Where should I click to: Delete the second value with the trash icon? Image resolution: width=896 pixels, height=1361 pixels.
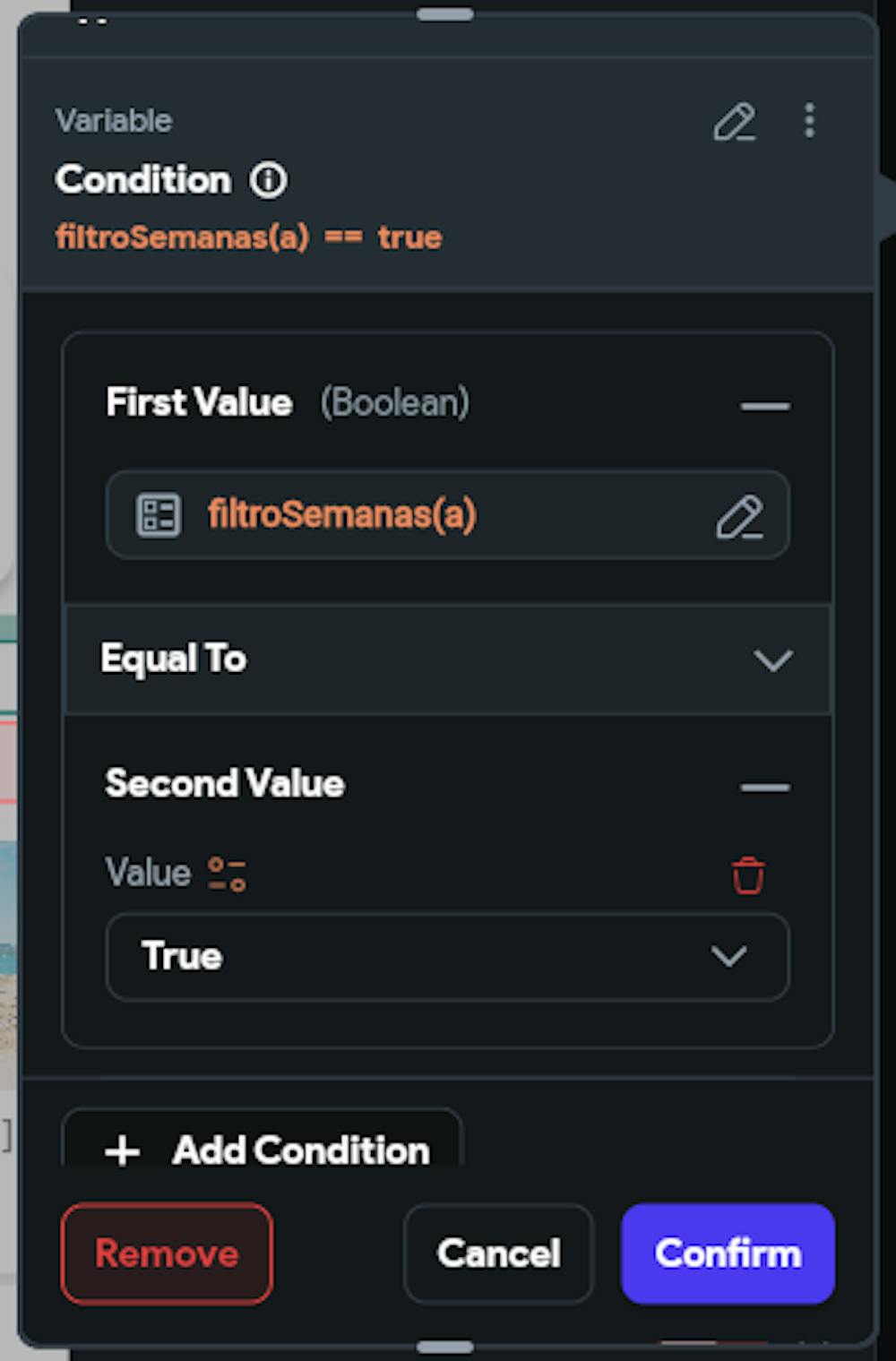coord(748,875)
